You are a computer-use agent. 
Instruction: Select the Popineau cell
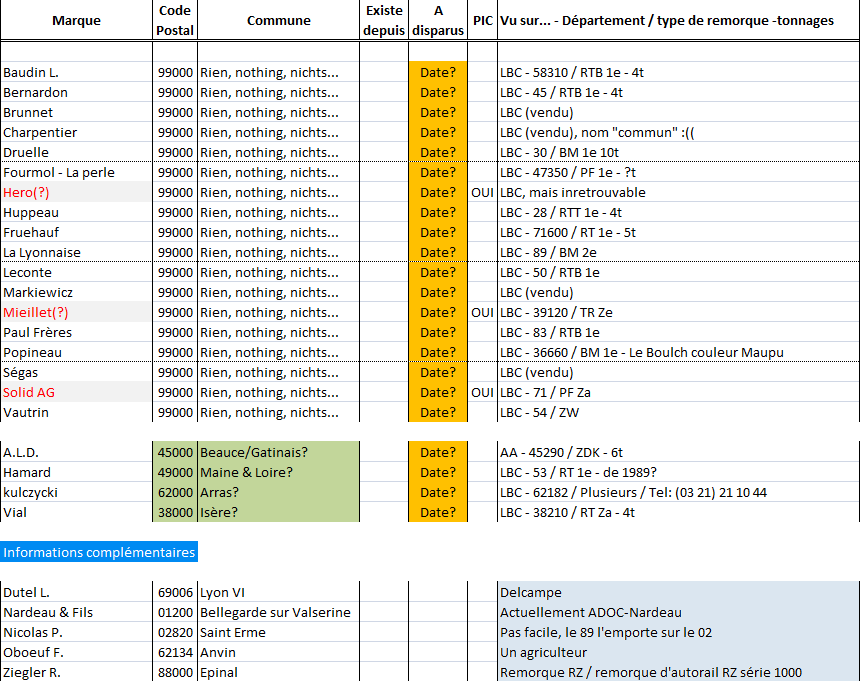76,353
